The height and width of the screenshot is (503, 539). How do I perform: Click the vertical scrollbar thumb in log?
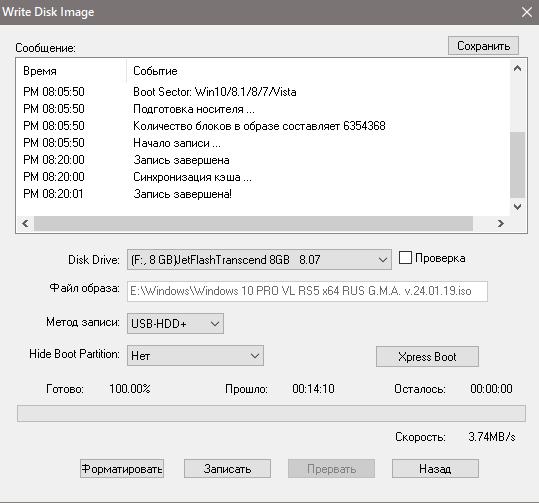[517, 165]
